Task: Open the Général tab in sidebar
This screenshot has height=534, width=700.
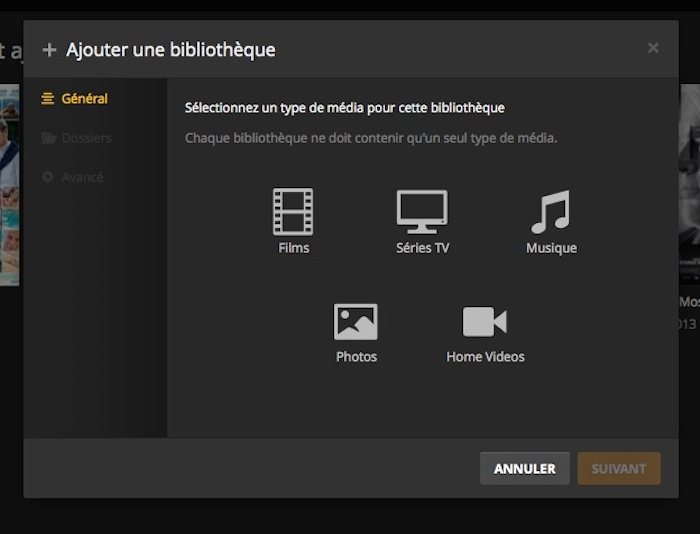Action: [x=74, y=99]
